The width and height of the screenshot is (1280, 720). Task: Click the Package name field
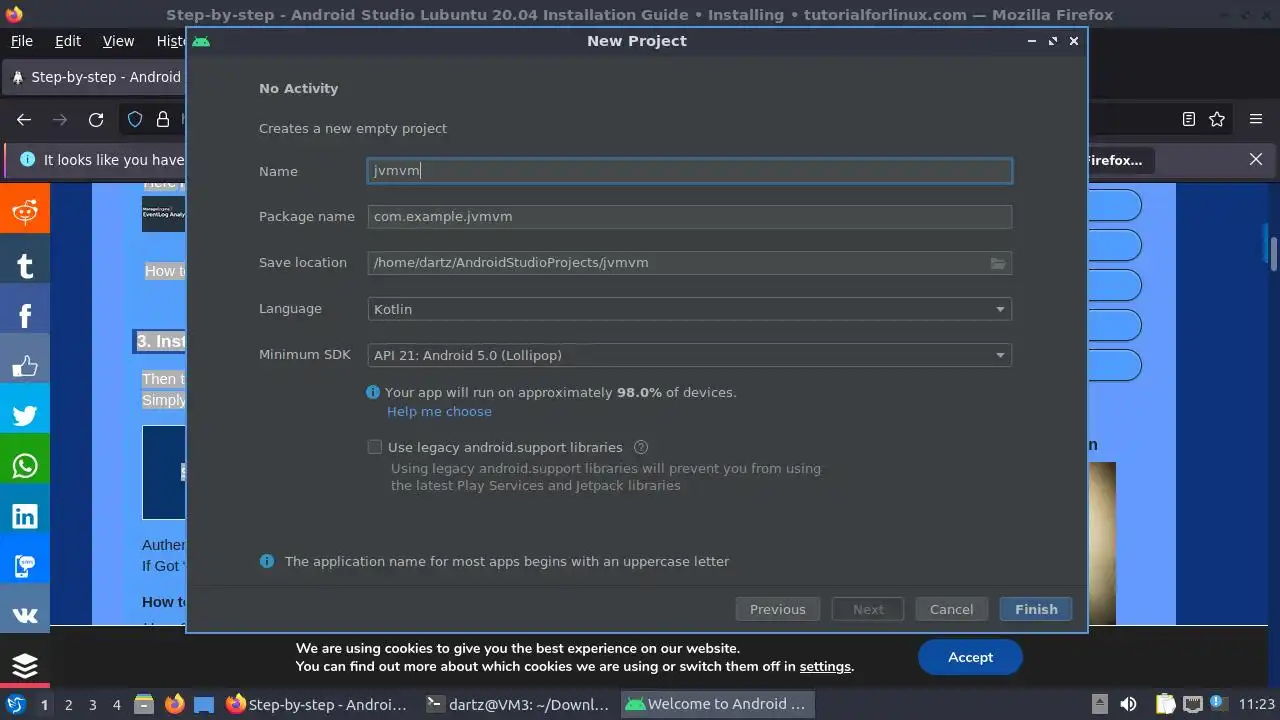pyautogui.click(x=689, y=217)
